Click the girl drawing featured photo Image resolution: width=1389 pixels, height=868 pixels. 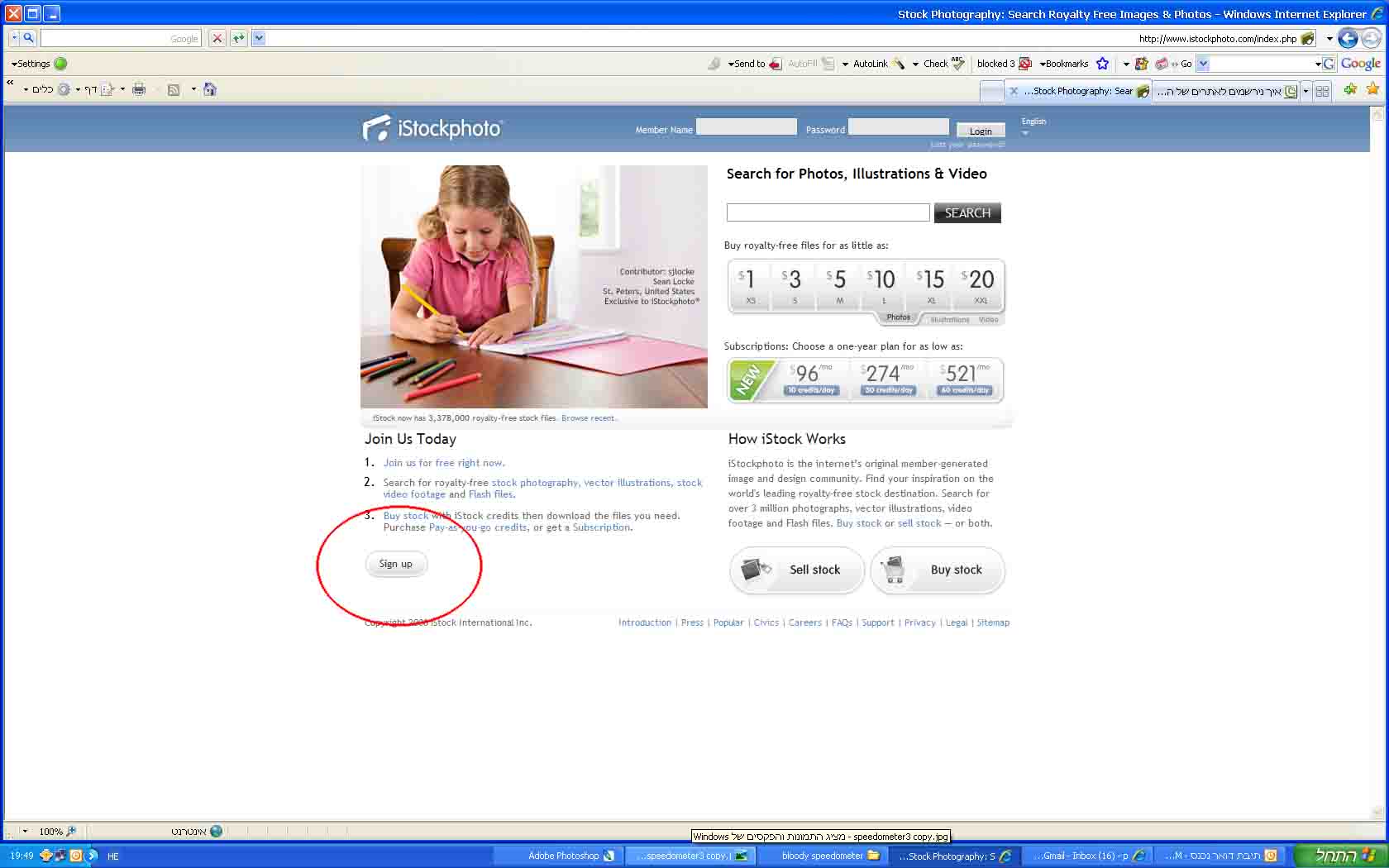pos(534,286)
